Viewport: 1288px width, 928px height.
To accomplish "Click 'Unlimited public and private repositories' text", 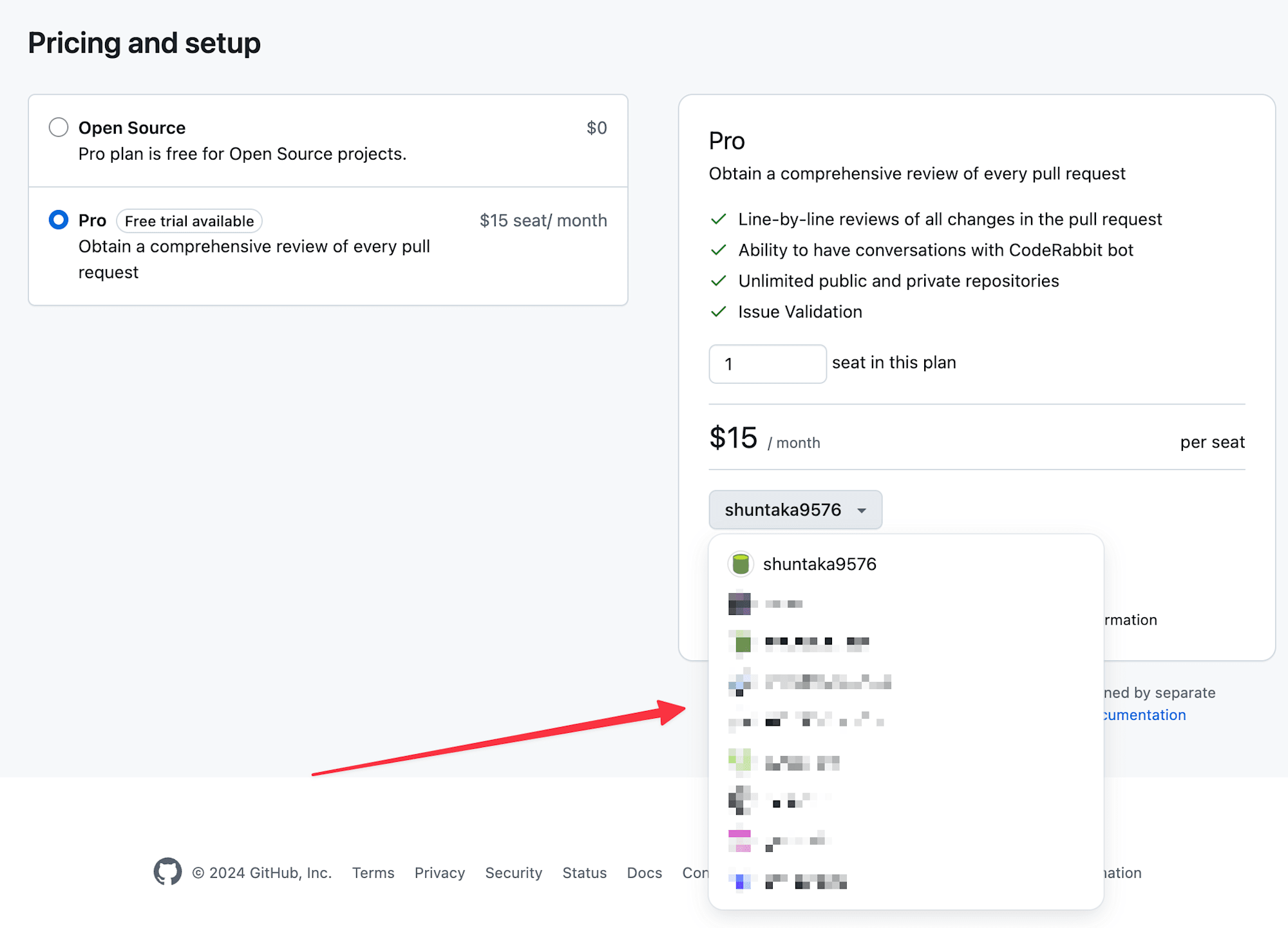I will (x=898, y=281).
